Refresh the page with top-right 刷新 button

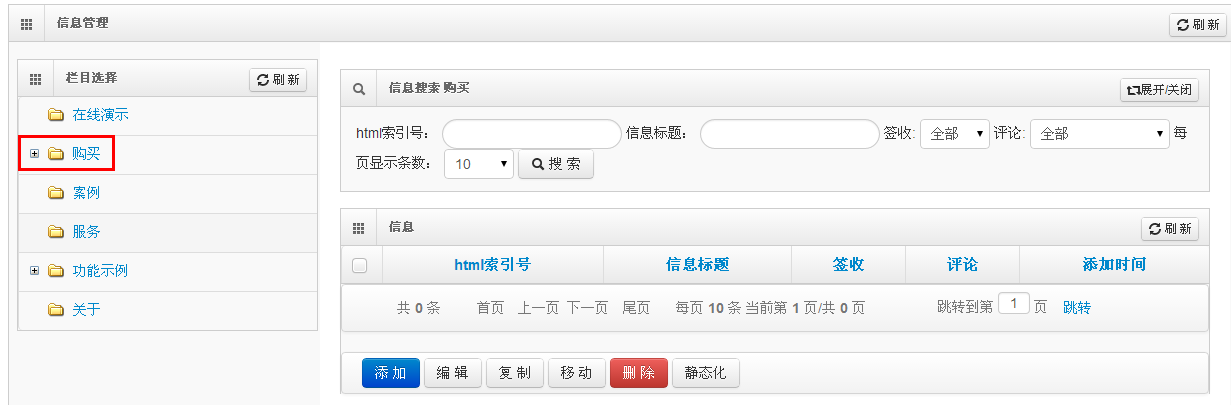tap(1198, 25)
